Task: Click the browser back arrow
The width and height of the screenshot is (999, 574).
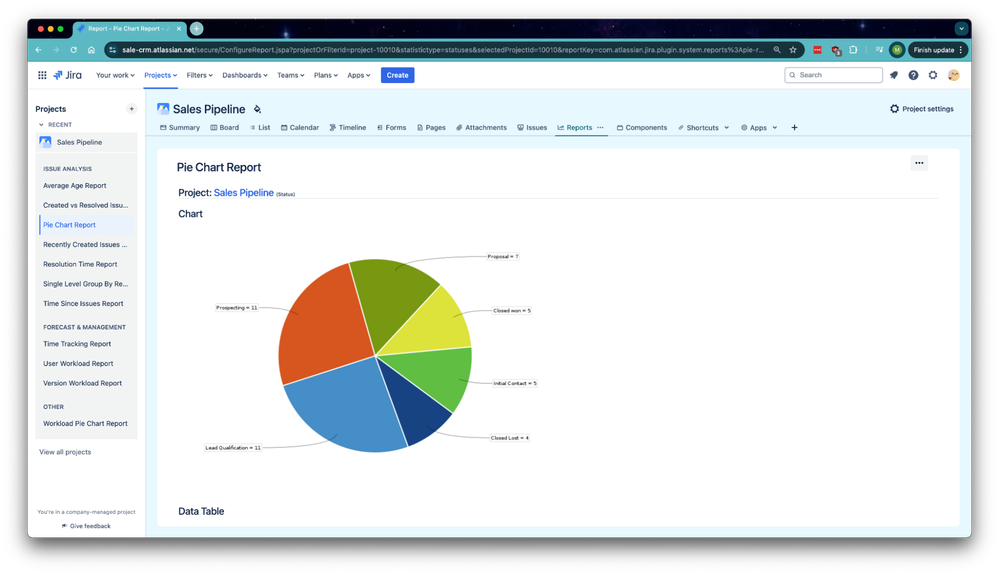Action: click(39, 50)
